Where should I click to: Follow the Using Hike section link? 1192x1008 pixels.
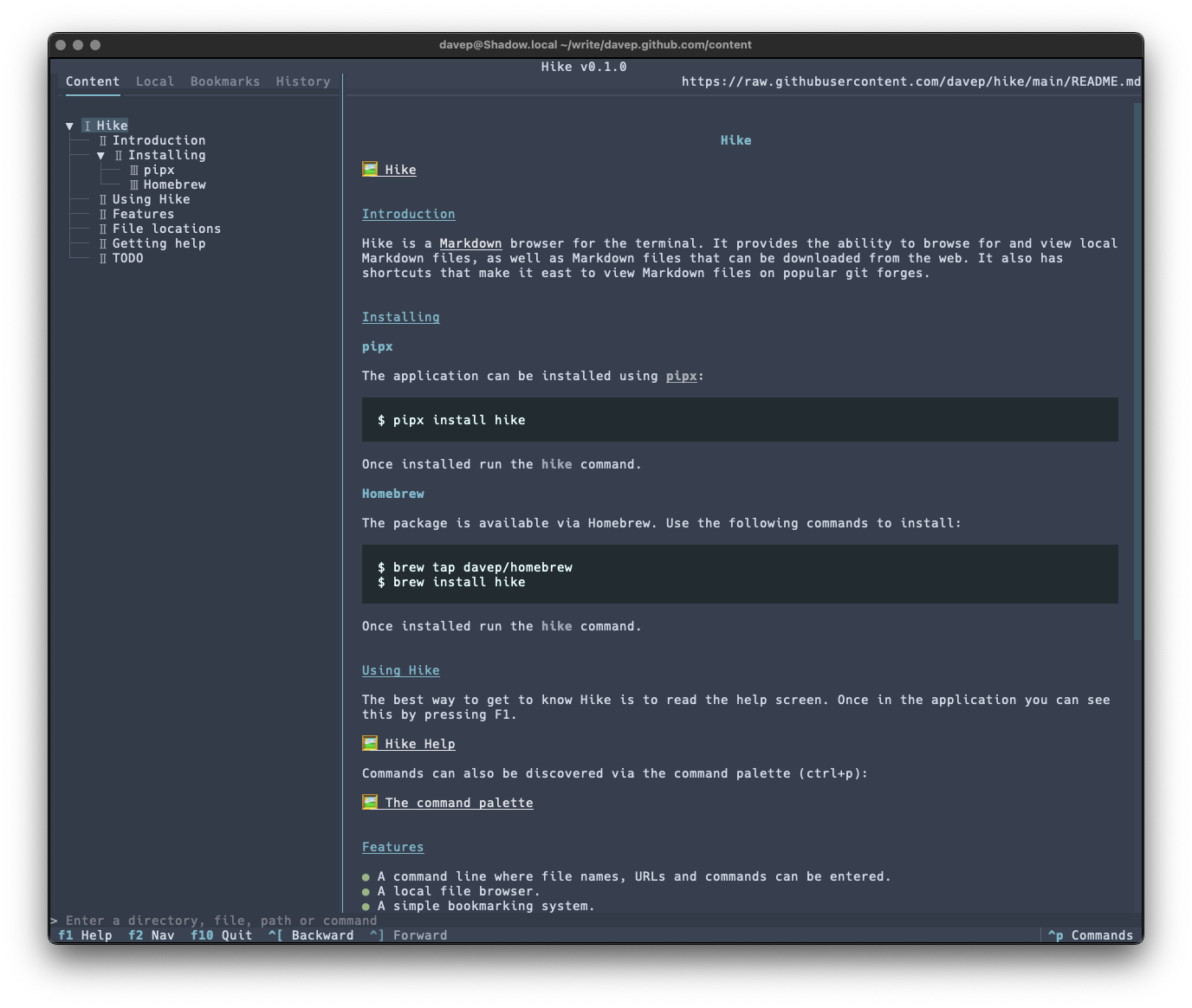[x=400, y=669]
